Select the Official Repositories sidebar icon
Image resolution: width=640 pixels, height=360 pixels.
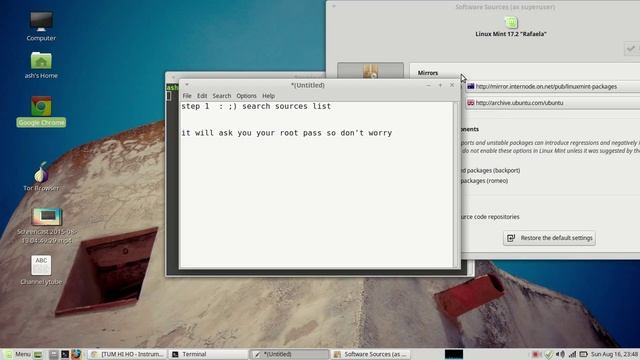371,70
